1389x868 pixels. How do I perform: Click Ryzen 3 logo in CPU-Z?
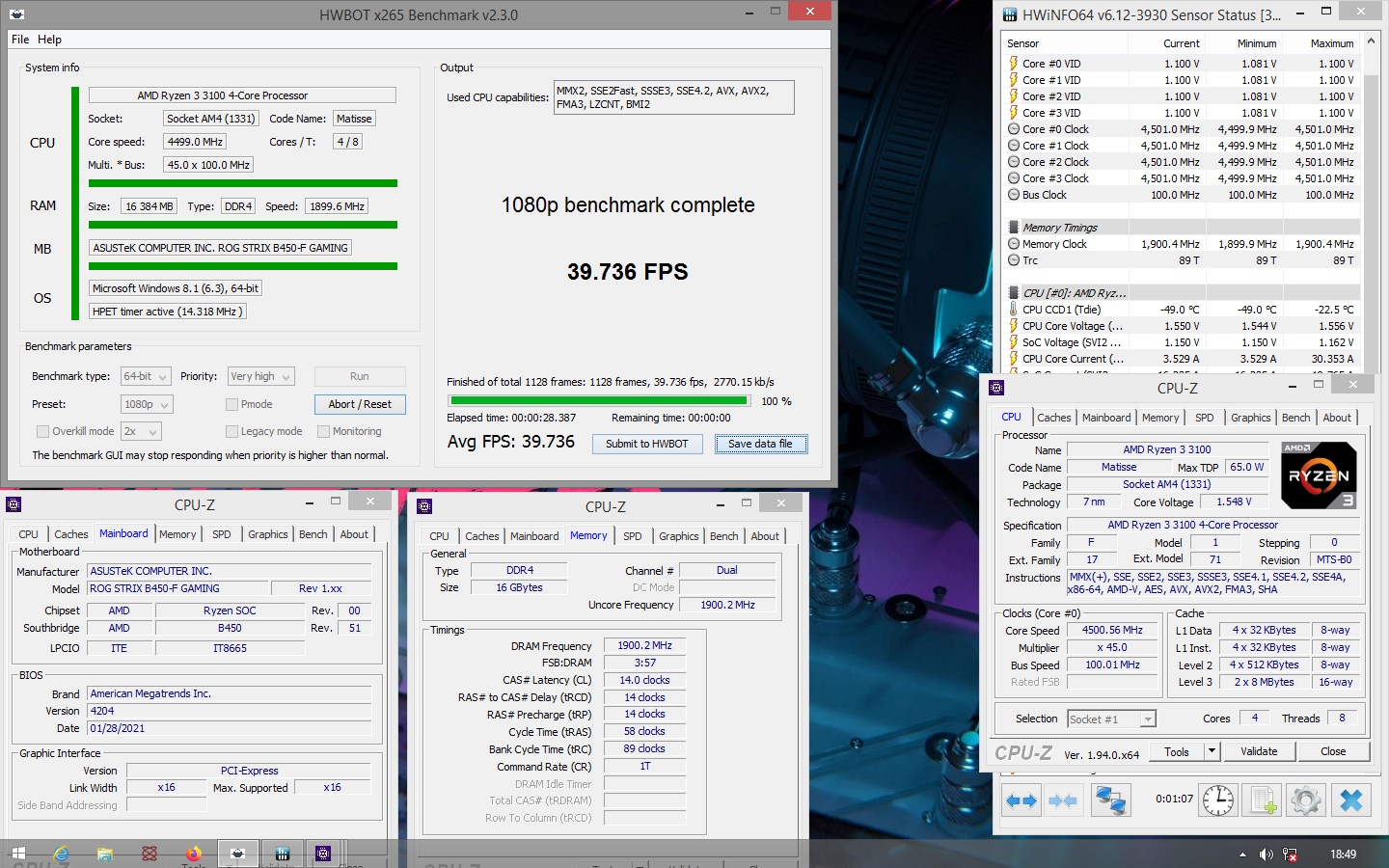(x=1319, y=475)
